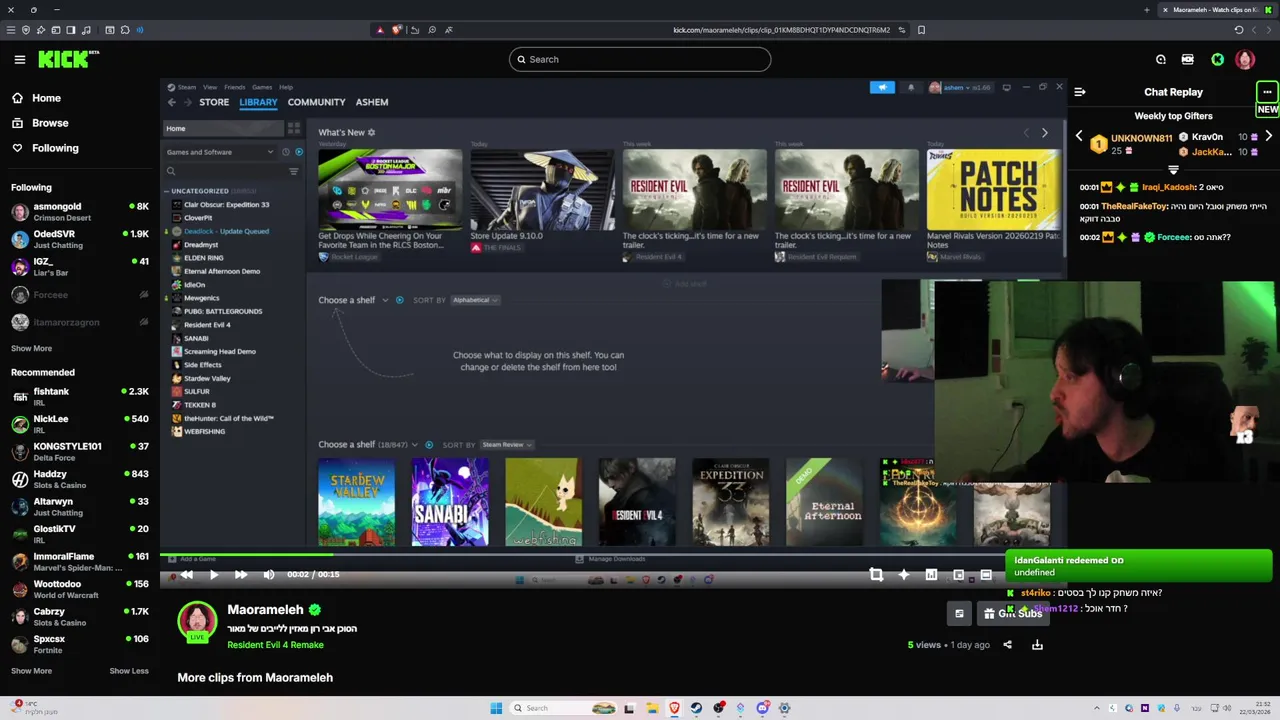Reload the page with refresh icon
Viewport: 1280px width, 720px height.
coord(1238,30)
